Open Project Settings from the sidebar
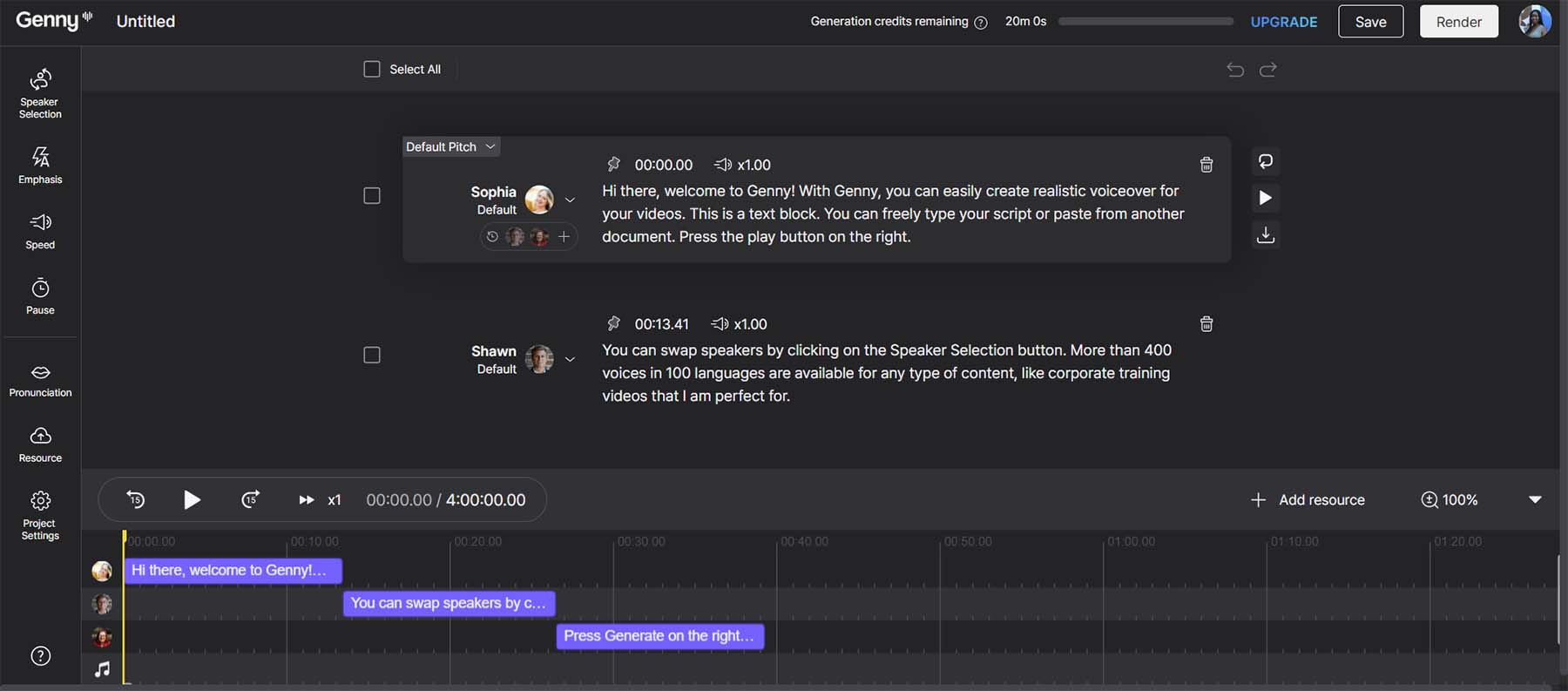The width and height of the screenshot is (1568, 691). (40, 516)
